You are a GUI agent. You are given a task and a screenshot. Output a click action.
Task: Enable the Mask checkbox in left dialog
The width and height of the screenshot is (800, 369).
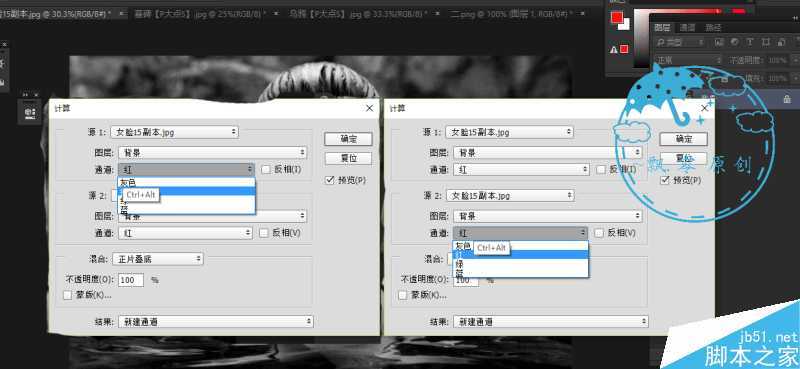pos(67,295)
